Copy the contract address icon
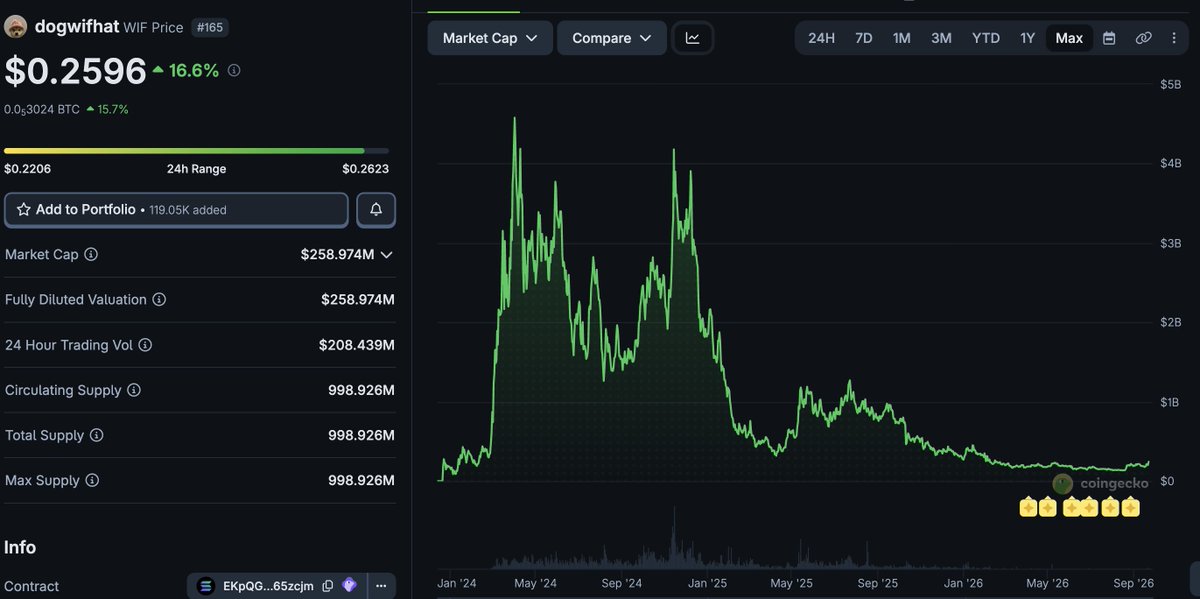1200x599 pixels. tap(327, 586)
